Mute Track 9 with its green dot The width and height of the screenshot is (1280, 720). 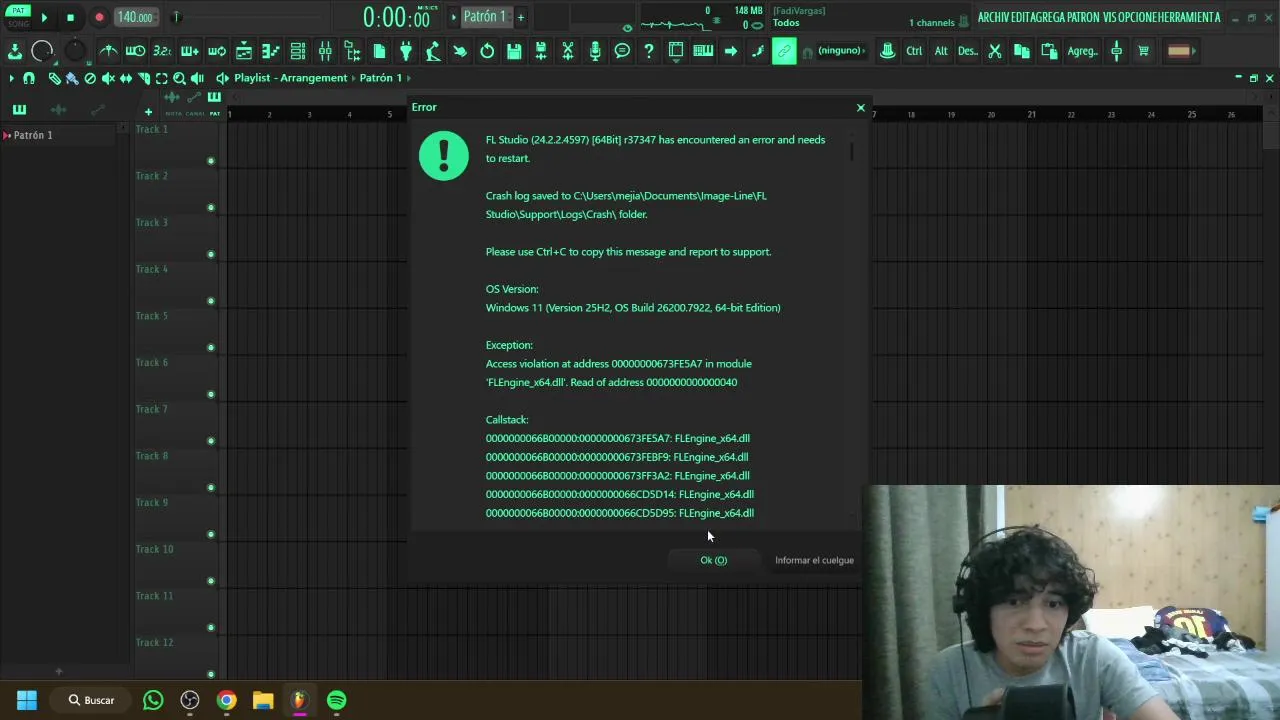coord(210,534)
